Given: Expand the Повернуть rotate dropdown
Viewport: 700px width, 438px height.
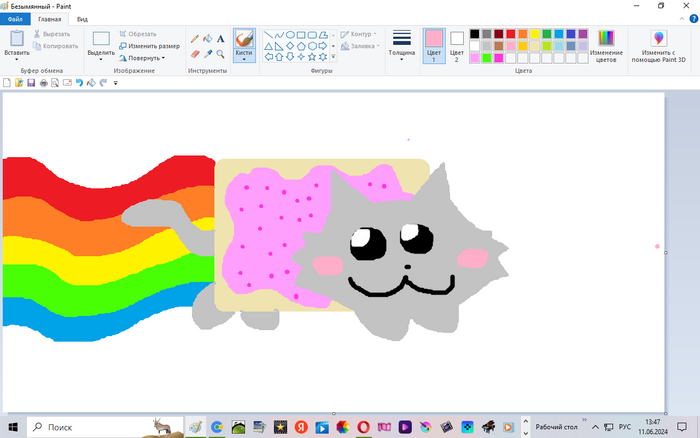Looking at the screenshot, I should [146, 58].
